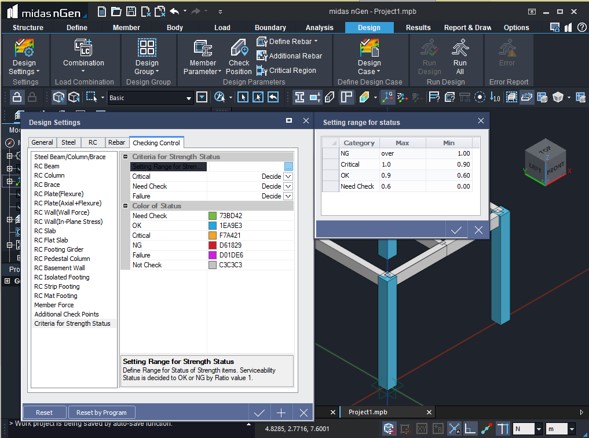Image resolution: width=589 pixels, height=438 pixels.
Task: Click the OK blue color swatch
Action: coord(213,225)
